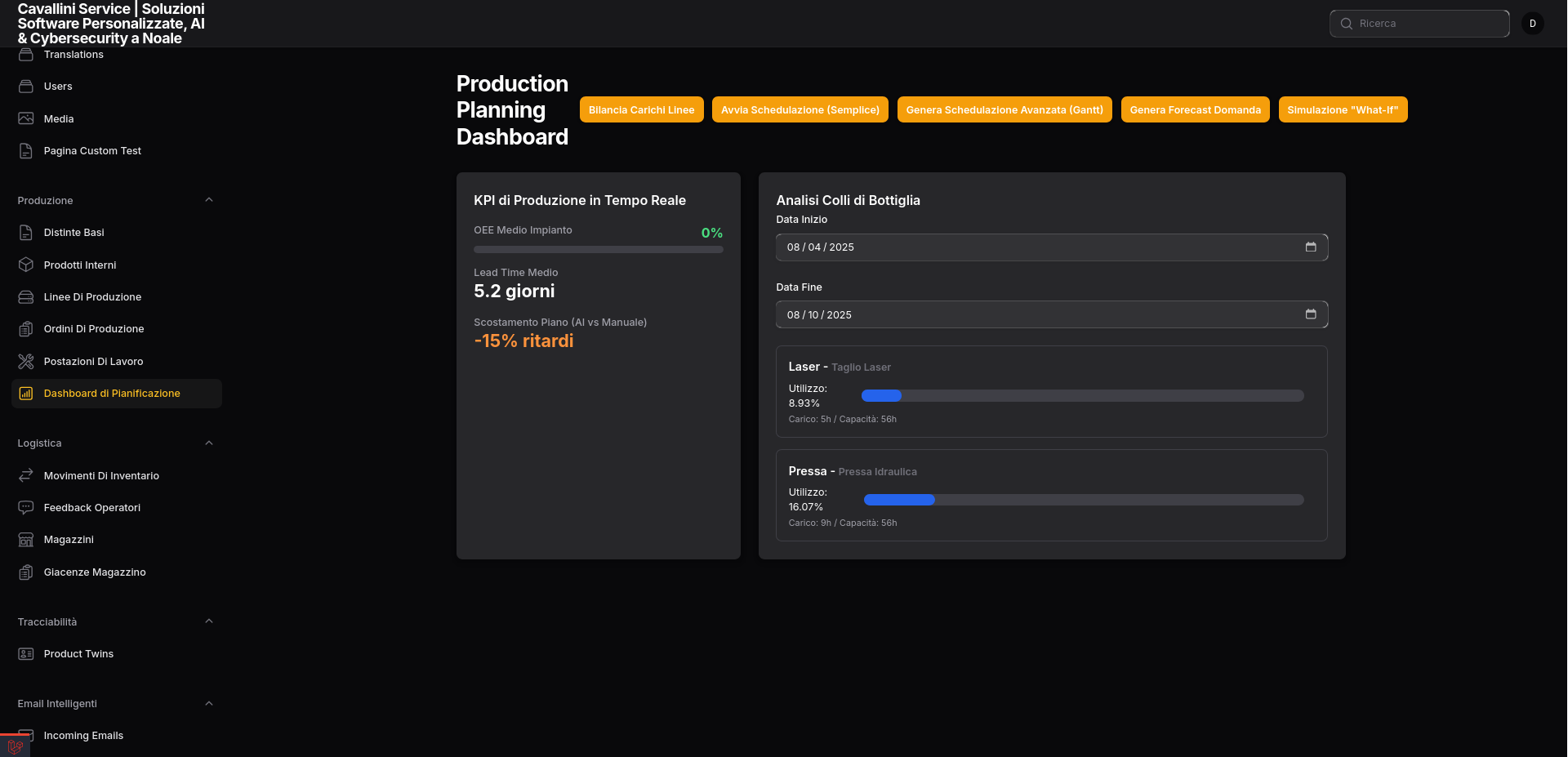Collapse the Logistica sidebar group
The width and height of the screenshot is (1568, 757).
tap(209, 443)
